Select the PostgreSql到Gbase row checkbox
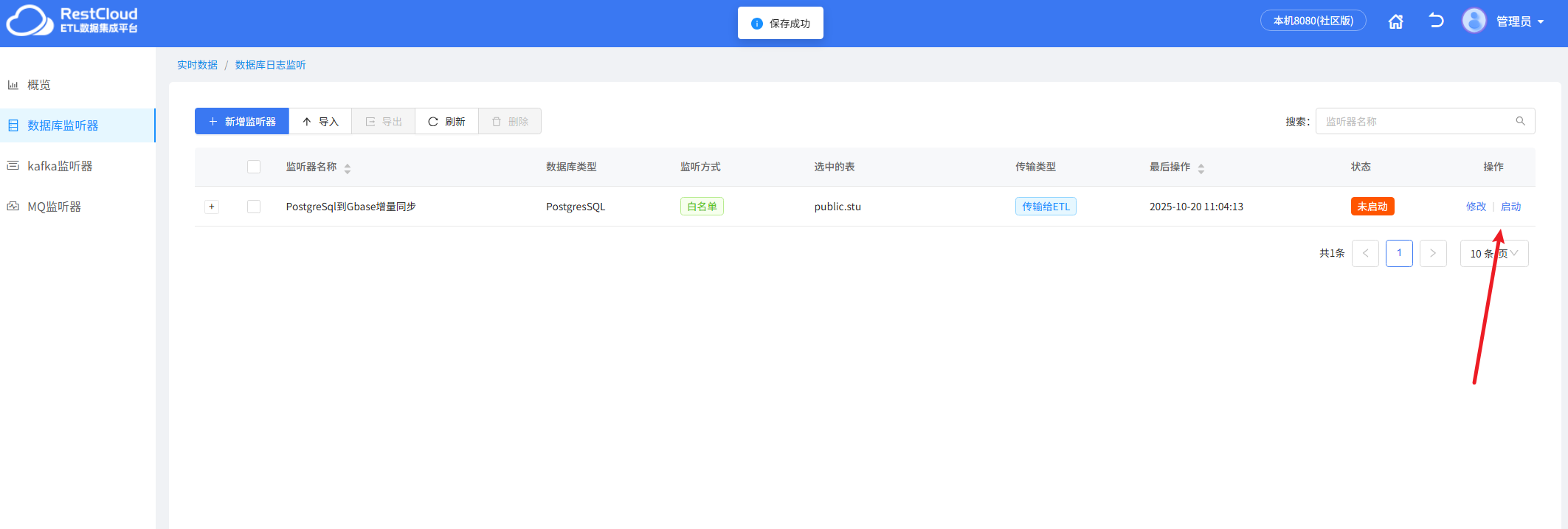Screen dimensions: 1568x529 [x=254, y=207]
